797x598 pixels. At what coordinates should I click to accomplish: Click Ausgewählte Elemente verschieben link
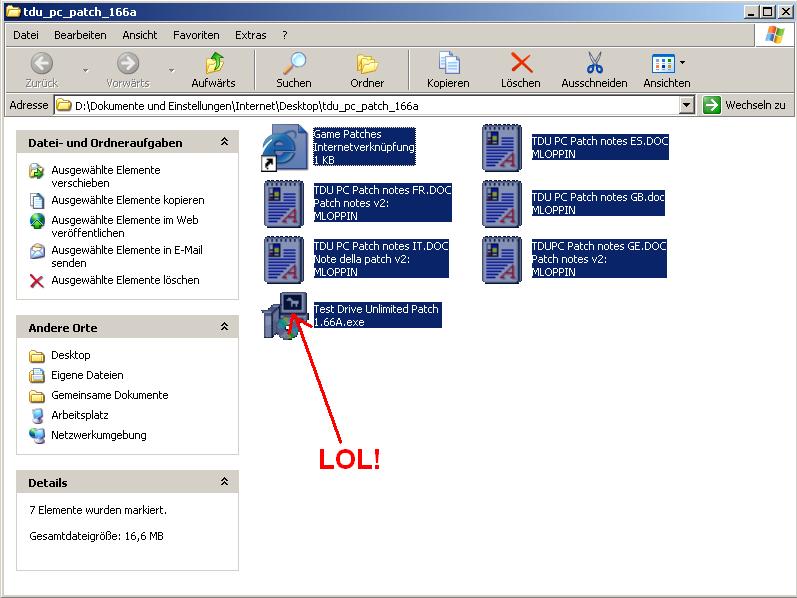(x=106, y=176)
